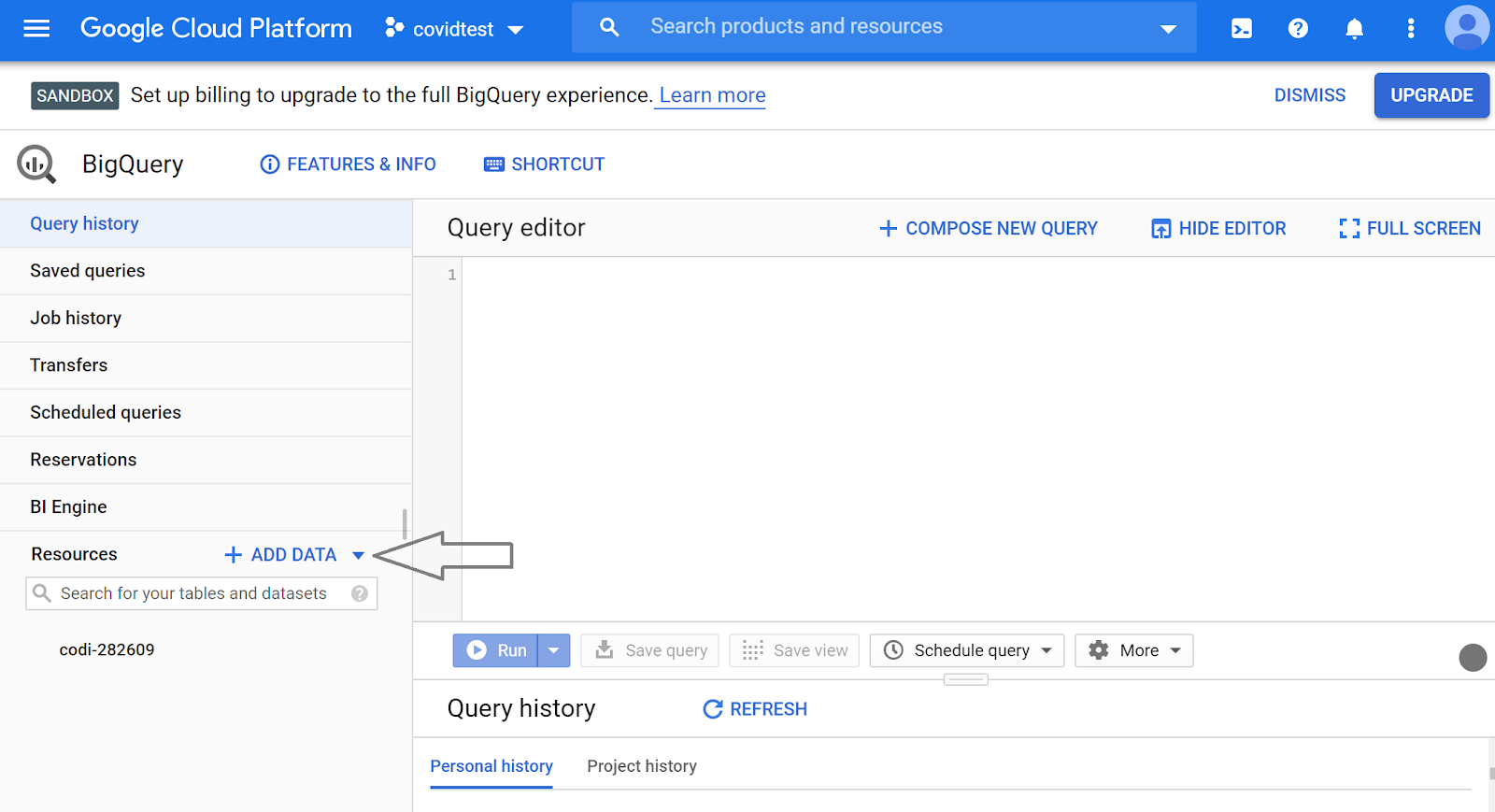Viewport: 1495px width, 812px height.
Task: Click into the query editor text area
Action: (x=976, y=439)
